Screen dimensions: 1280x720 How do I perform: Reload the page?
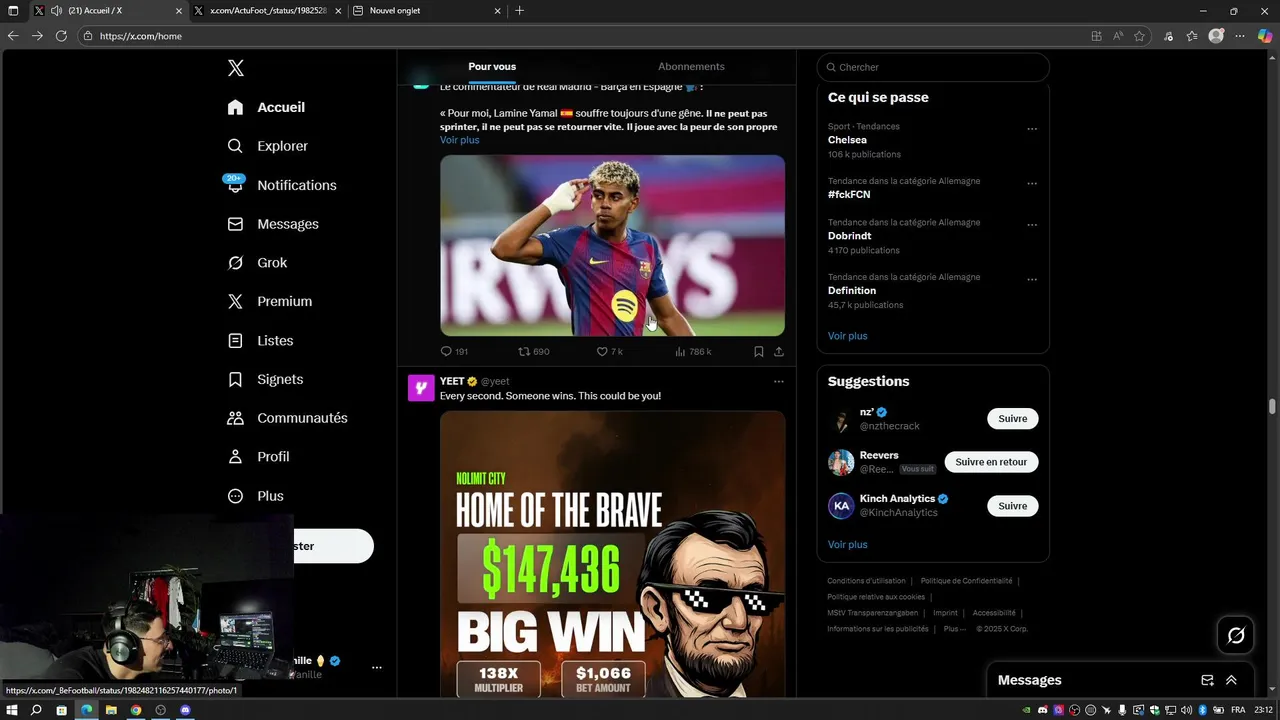coord(61,36)
